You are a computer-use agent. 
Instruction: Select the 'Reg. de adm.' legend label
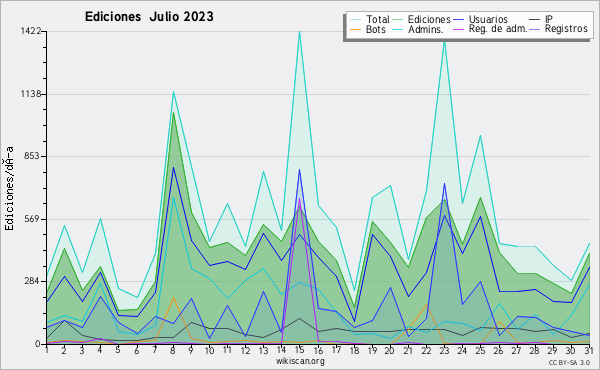point(498,29)
